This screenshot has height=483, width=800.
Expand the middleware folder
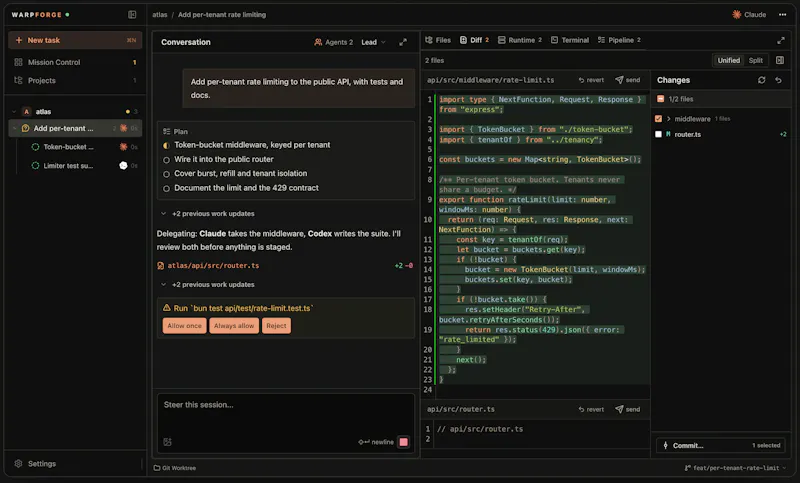668,119
